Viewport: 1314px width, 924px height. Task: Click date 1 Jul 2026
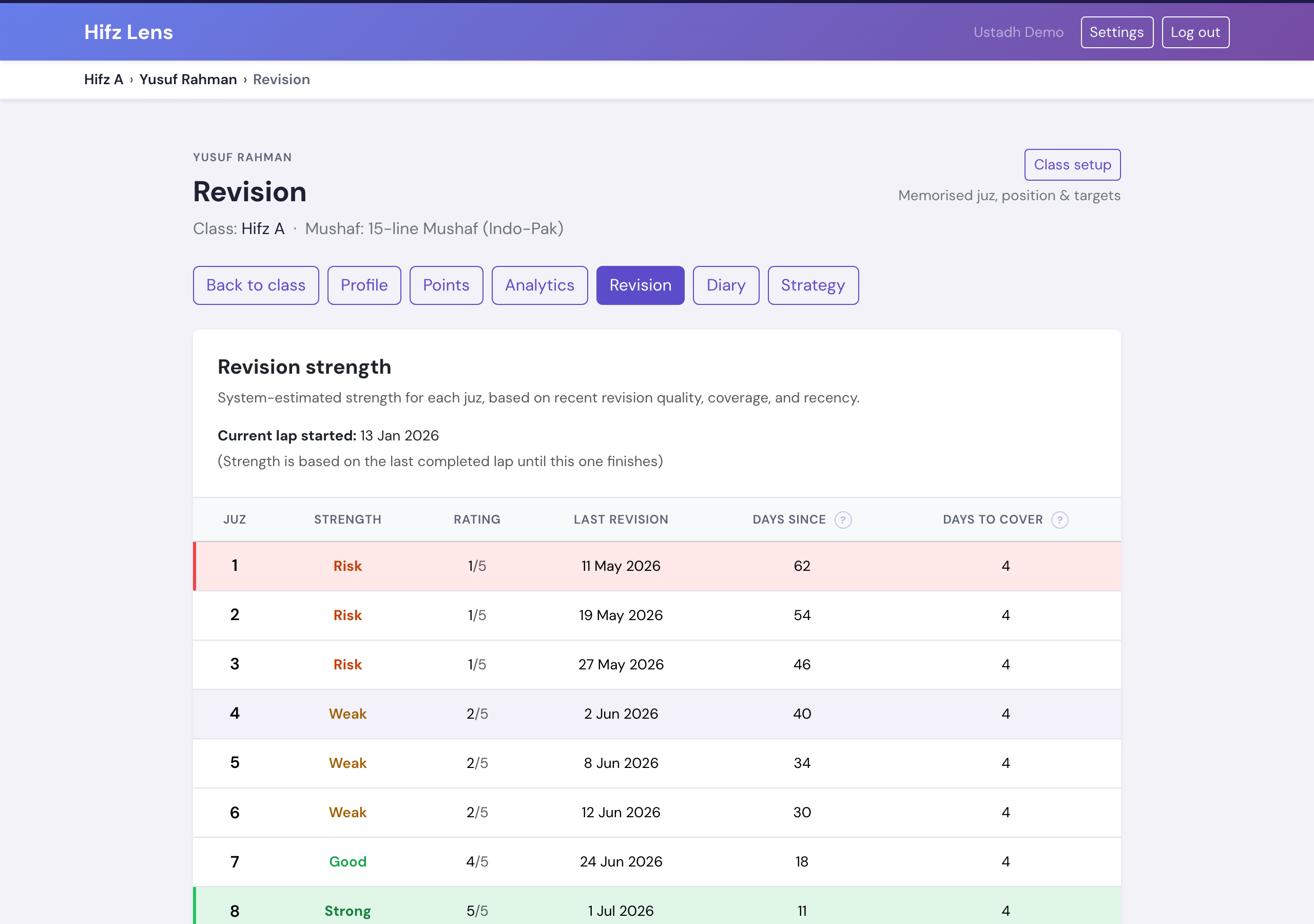pyautogui.click(x=621, y=911)
